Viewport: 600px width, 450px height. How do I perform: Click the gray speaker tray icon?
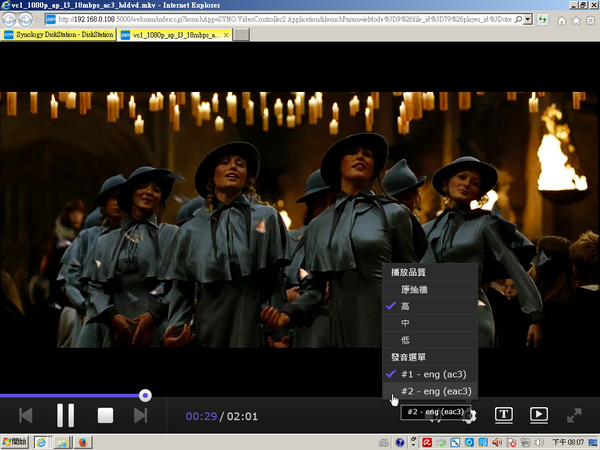click(539, 442)
